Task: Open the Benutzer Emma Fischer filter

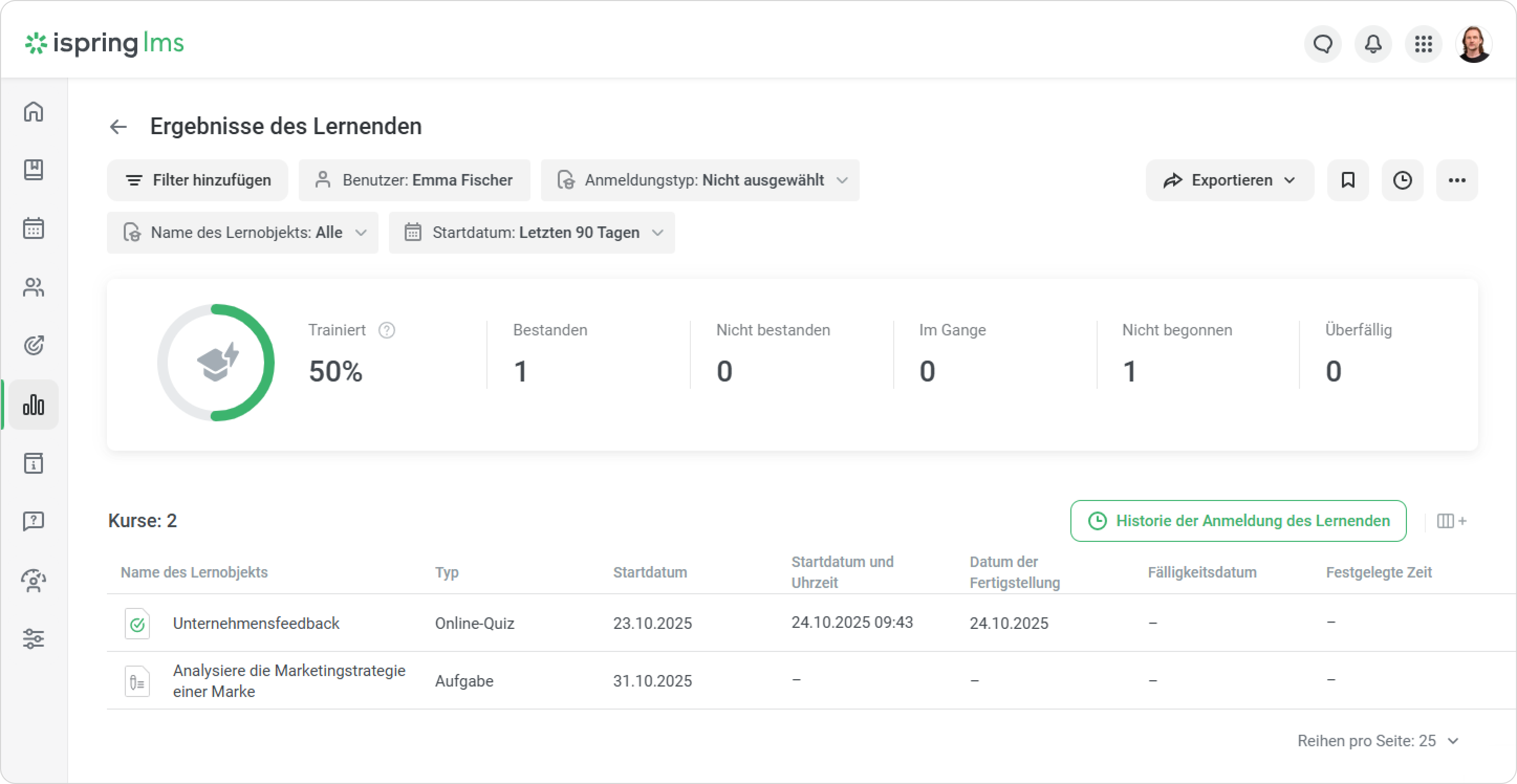Action: (414, 180)
